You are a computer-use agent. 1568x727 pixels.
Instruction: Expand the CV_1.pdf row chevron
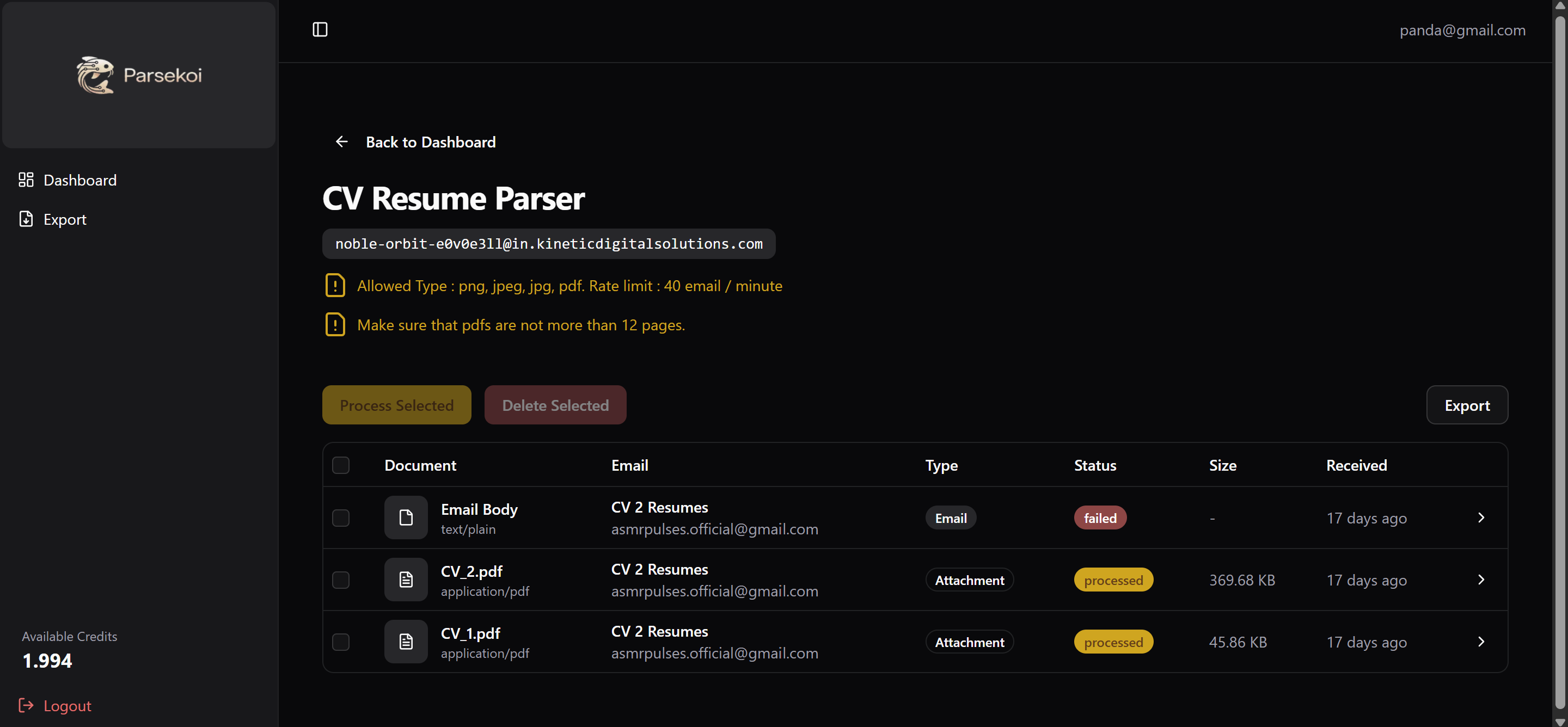1481,642
